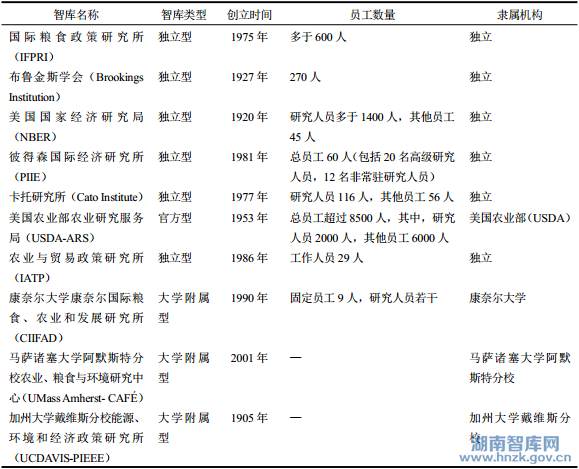
Task: Click the 大学附属 type in the CIIFAD row
Action: click(184, 298)
